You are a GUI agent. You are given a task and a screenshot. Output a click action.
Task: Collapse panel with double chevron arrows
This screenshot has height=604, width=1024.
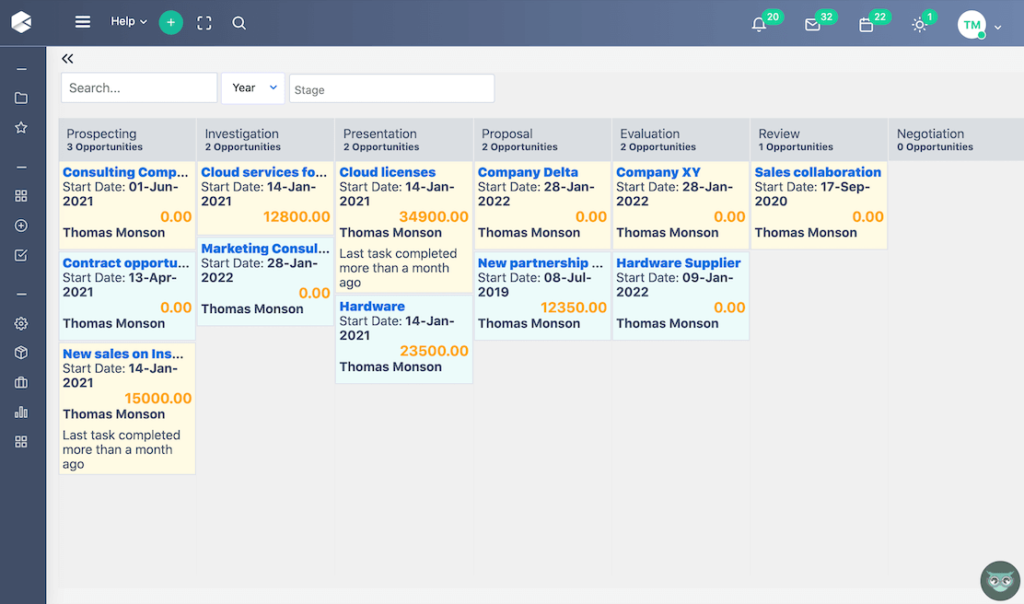[68, 59]
